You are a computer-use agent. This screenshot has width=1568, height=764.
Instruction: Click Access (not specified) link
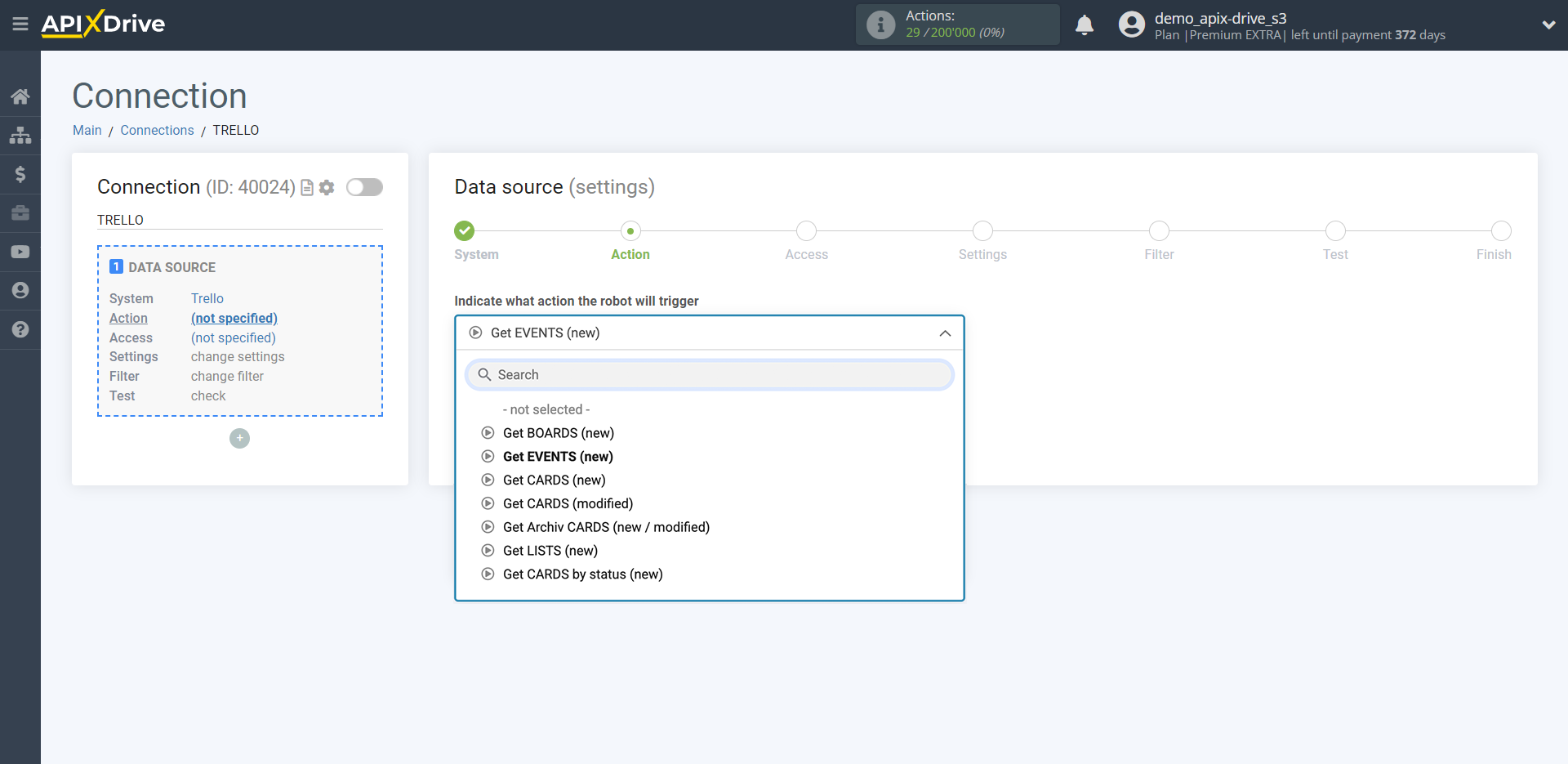click(234, 338)
